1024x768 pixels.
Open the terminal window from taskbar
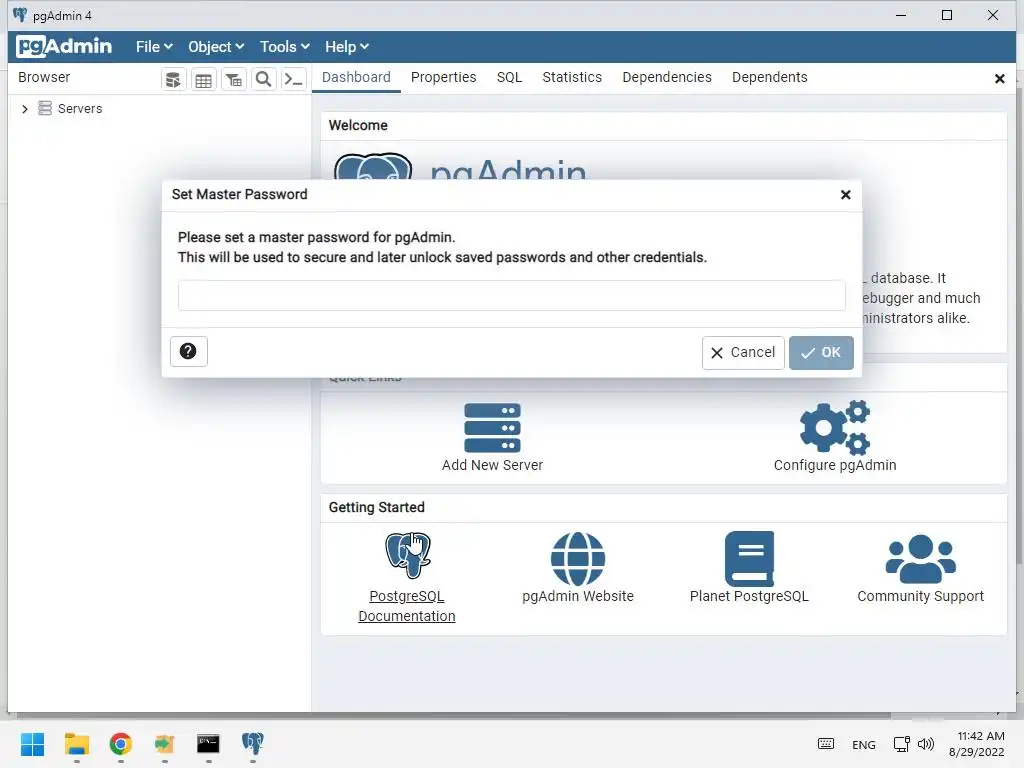pyautogui.click(x=208, y=744)
